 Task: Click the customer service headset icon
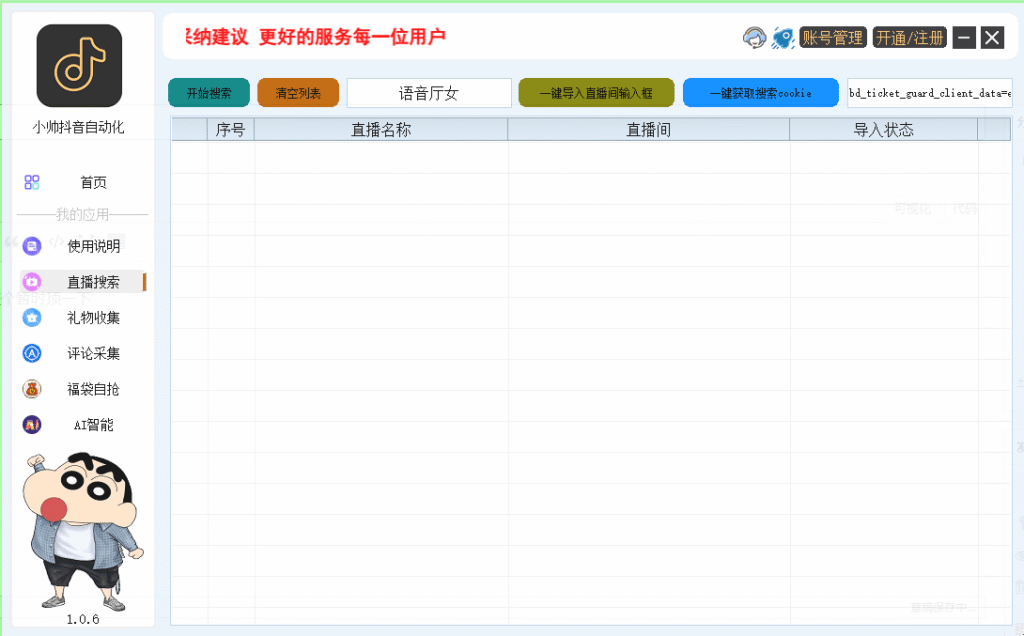click(x=753, y=37)
